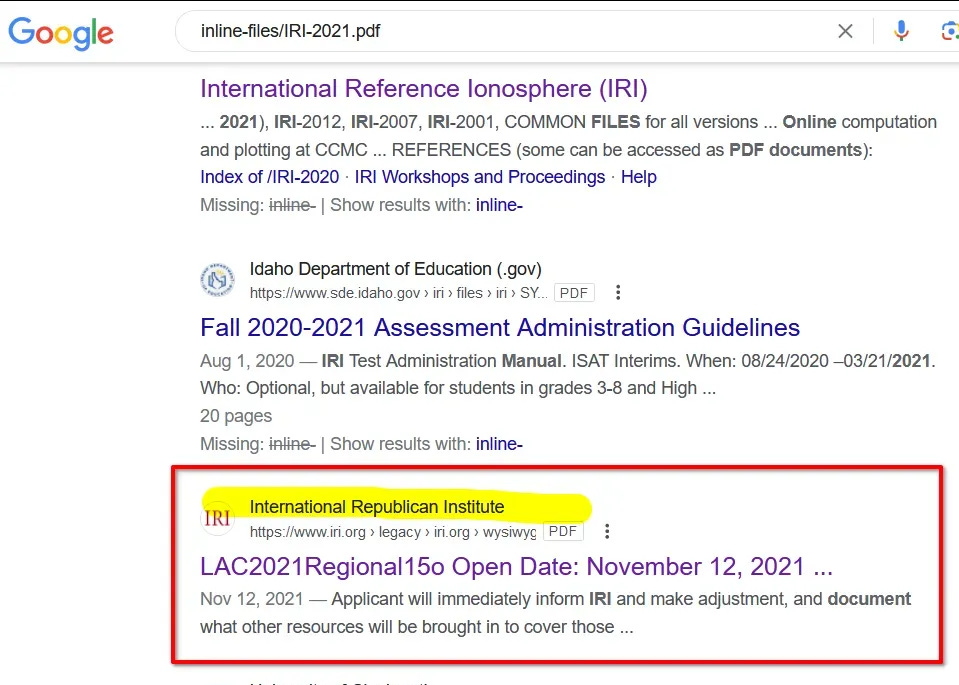This screenshot has height=685, width=959.
Task: Open Fall 2020-2021 Assessment Administration Guidelines
Action: tap(500, 328)
